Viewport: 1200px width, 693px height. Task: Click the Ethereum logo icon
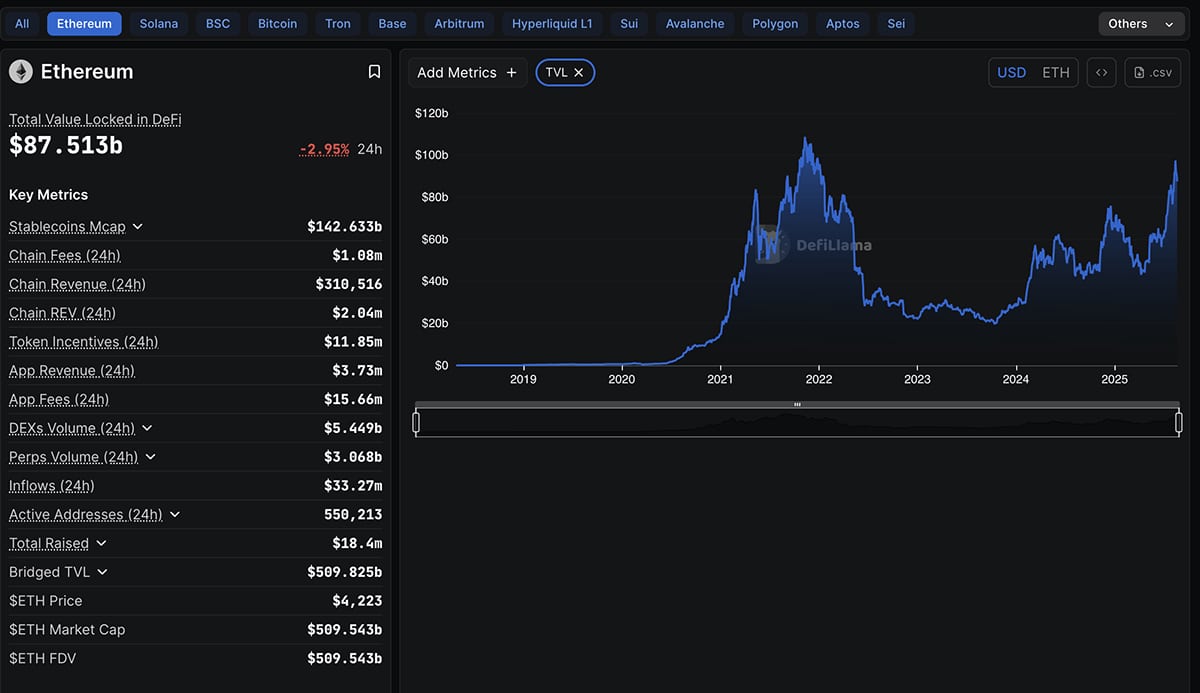point(20,71)
